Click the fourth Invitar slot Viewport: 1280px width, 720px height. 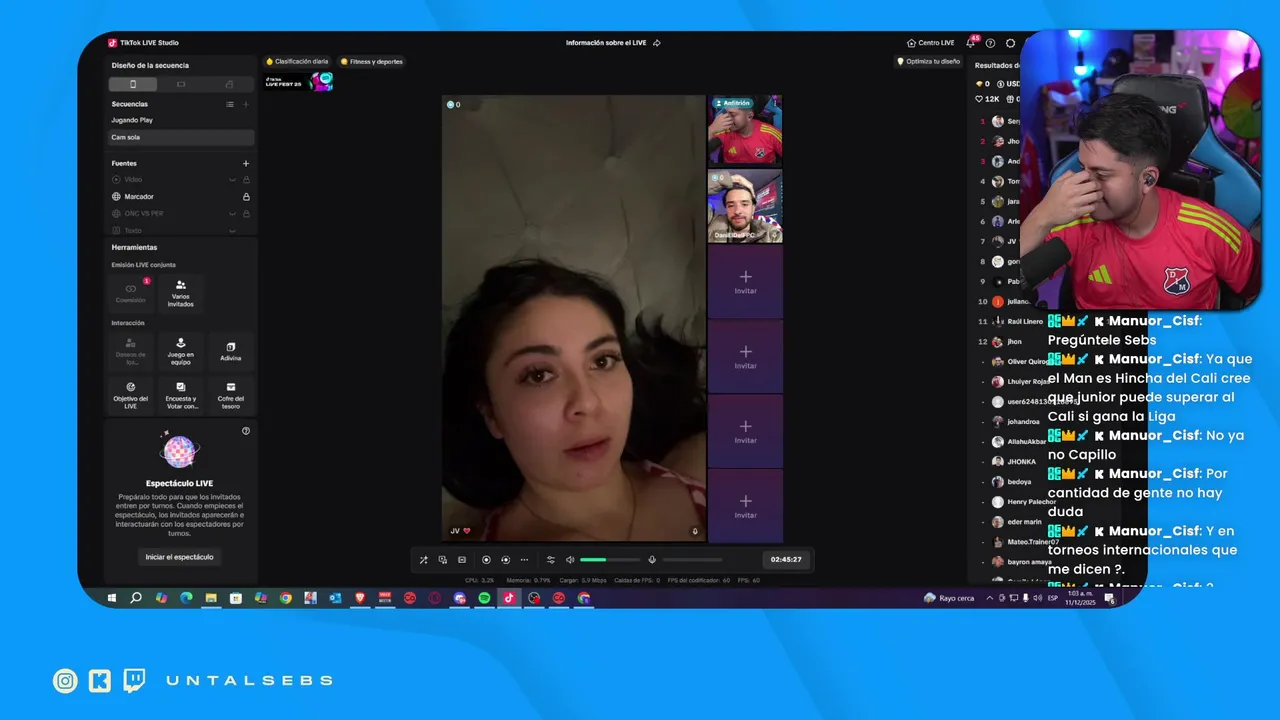[745, 506]
